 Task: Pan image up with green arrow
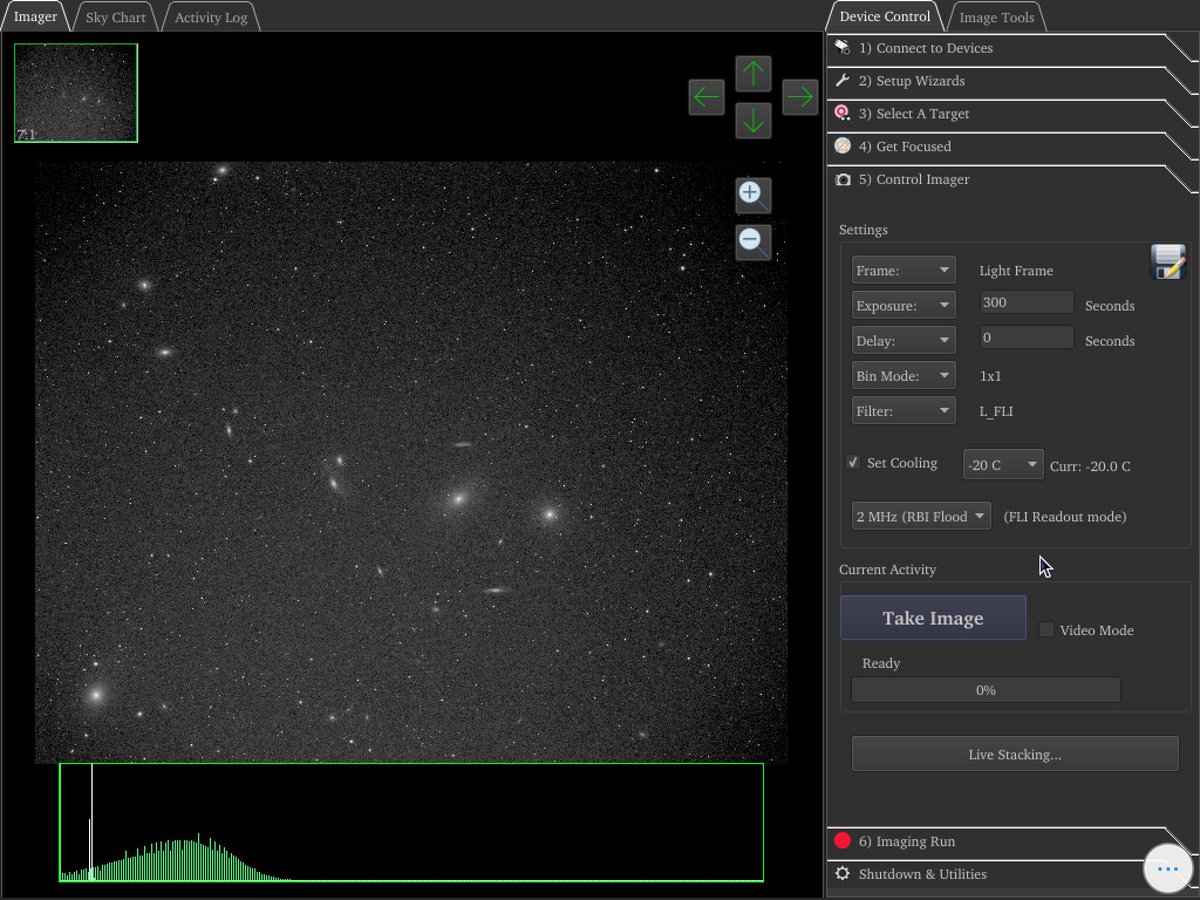(753, 74)
